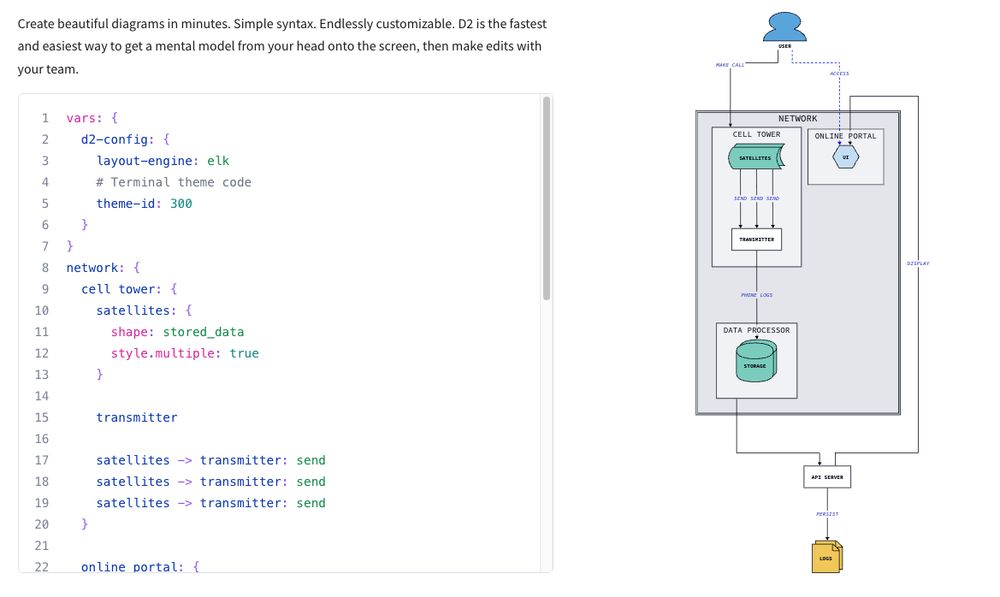1000x597 pixels.
Task: Click the "style.multiple: true" code line
Action: (185, 353)
